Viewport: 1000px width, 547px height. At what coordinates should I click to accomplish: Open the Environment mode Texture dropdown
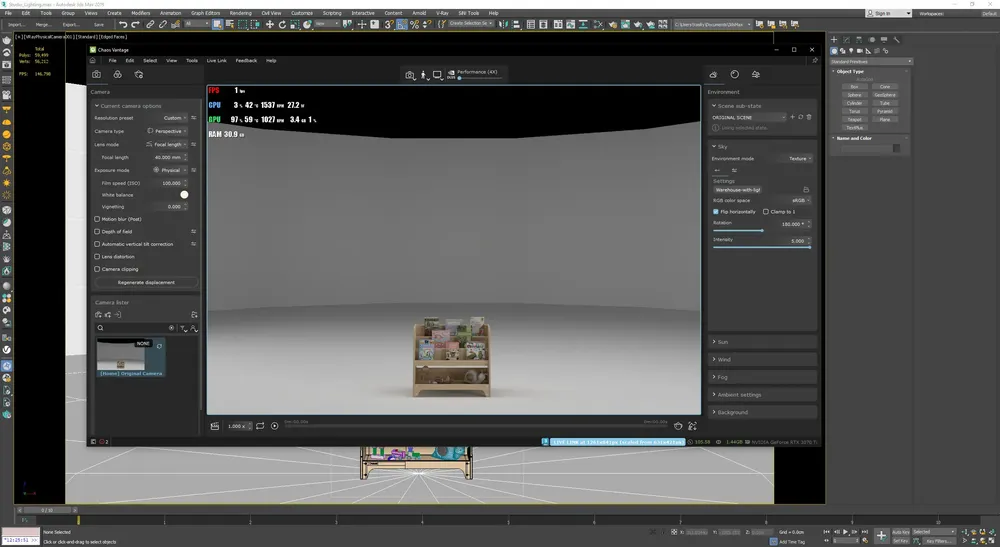pos(800,159)
